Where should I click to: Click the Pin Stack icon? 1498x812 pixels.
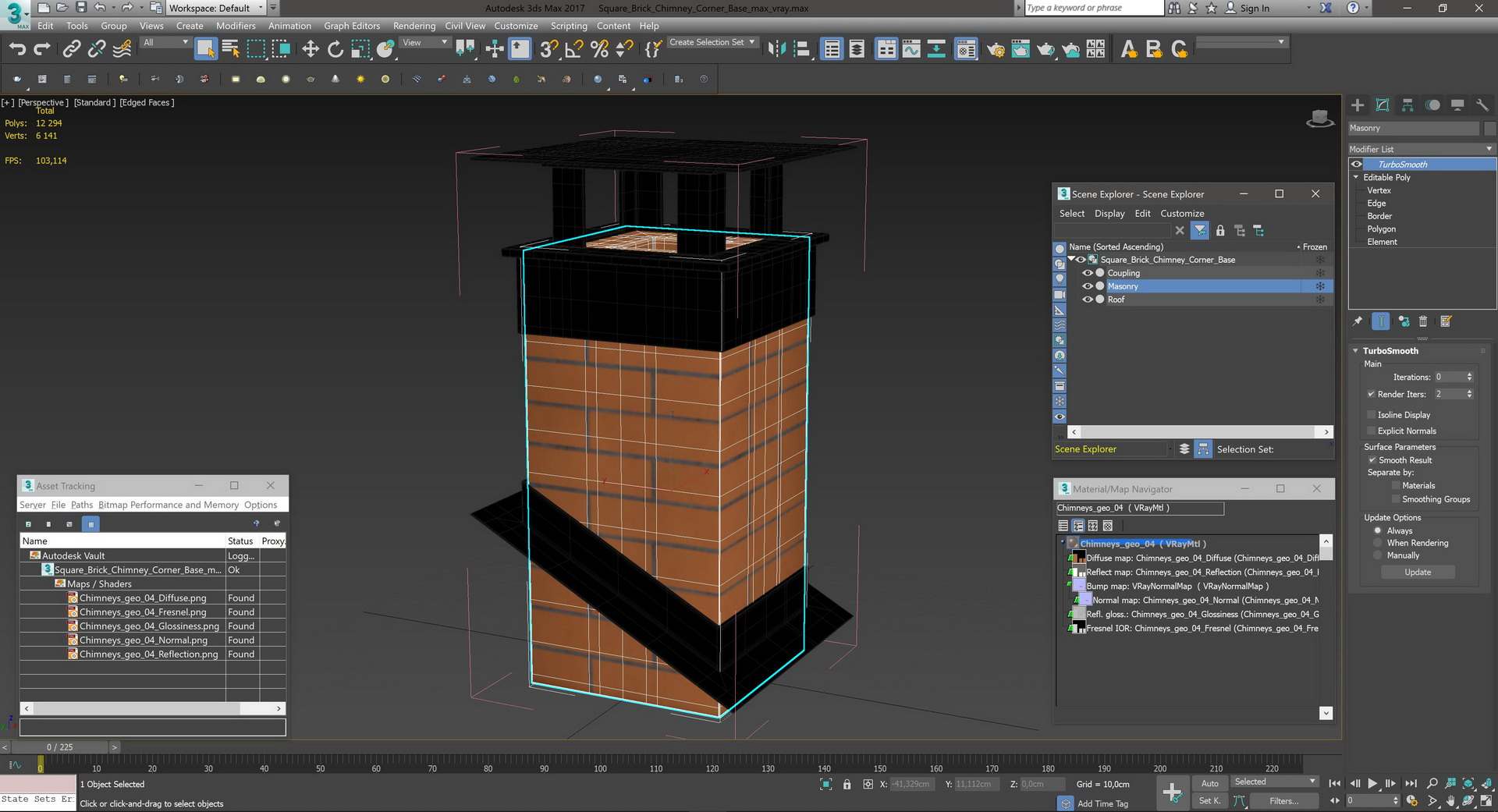point(1358,321)
